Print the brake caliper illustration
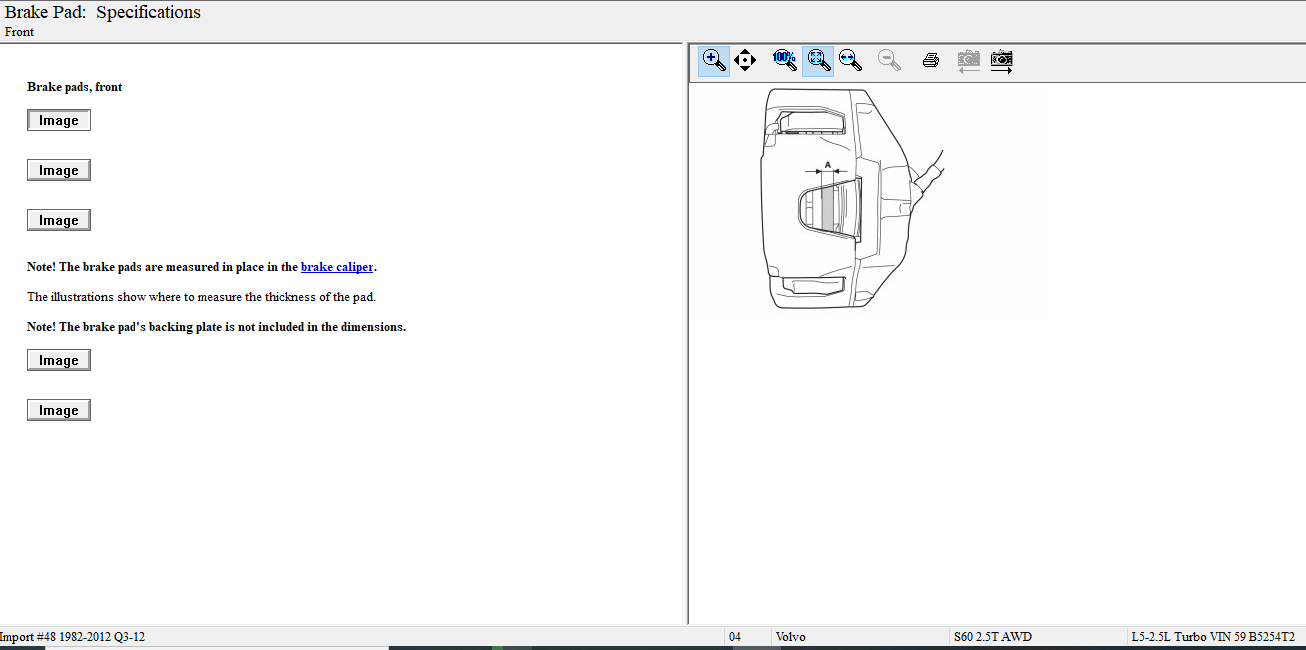The width and height of the screenshot is (1306, 650). pos(931,60)
